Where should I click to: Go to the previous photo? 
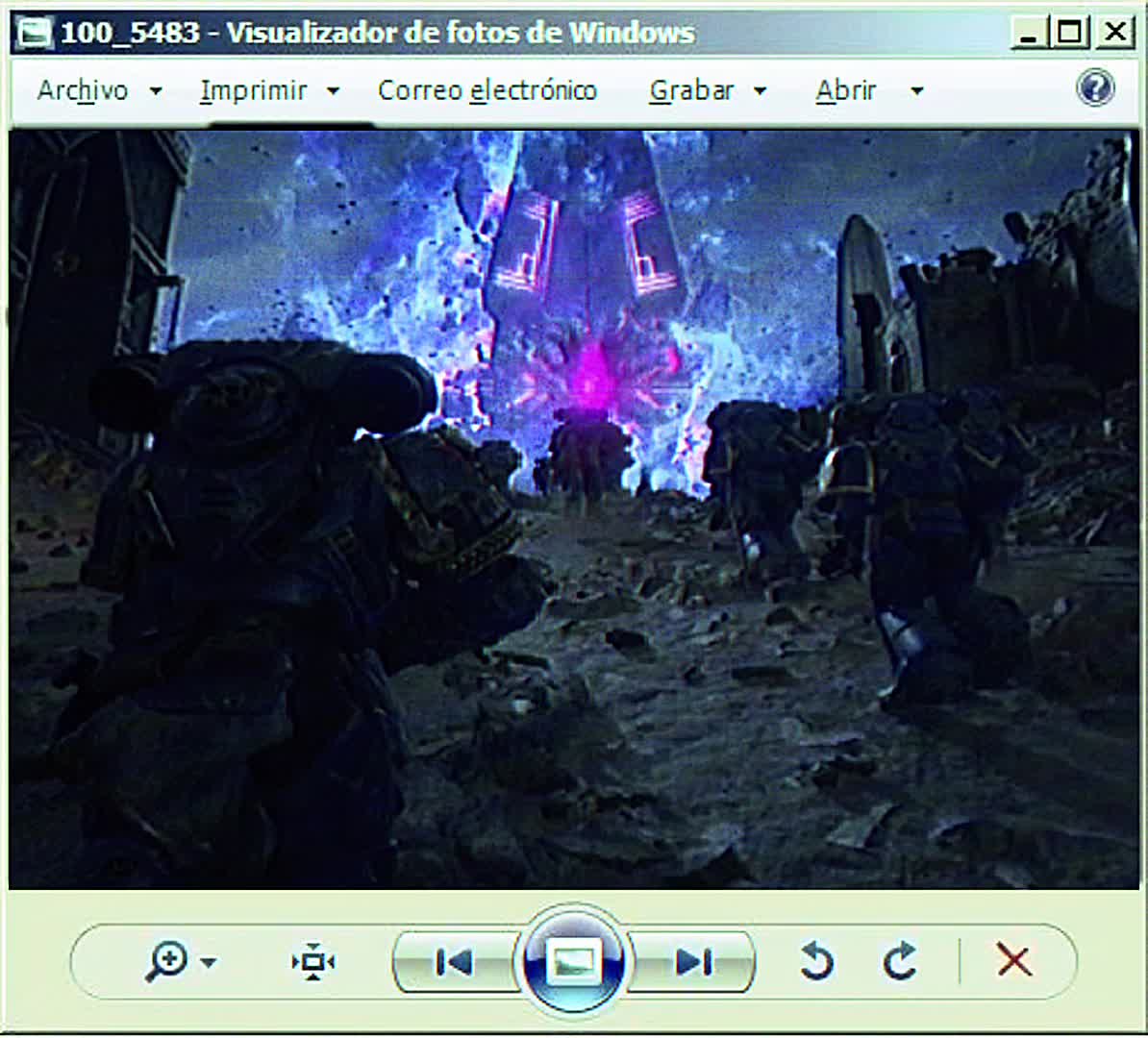(454, 962)
